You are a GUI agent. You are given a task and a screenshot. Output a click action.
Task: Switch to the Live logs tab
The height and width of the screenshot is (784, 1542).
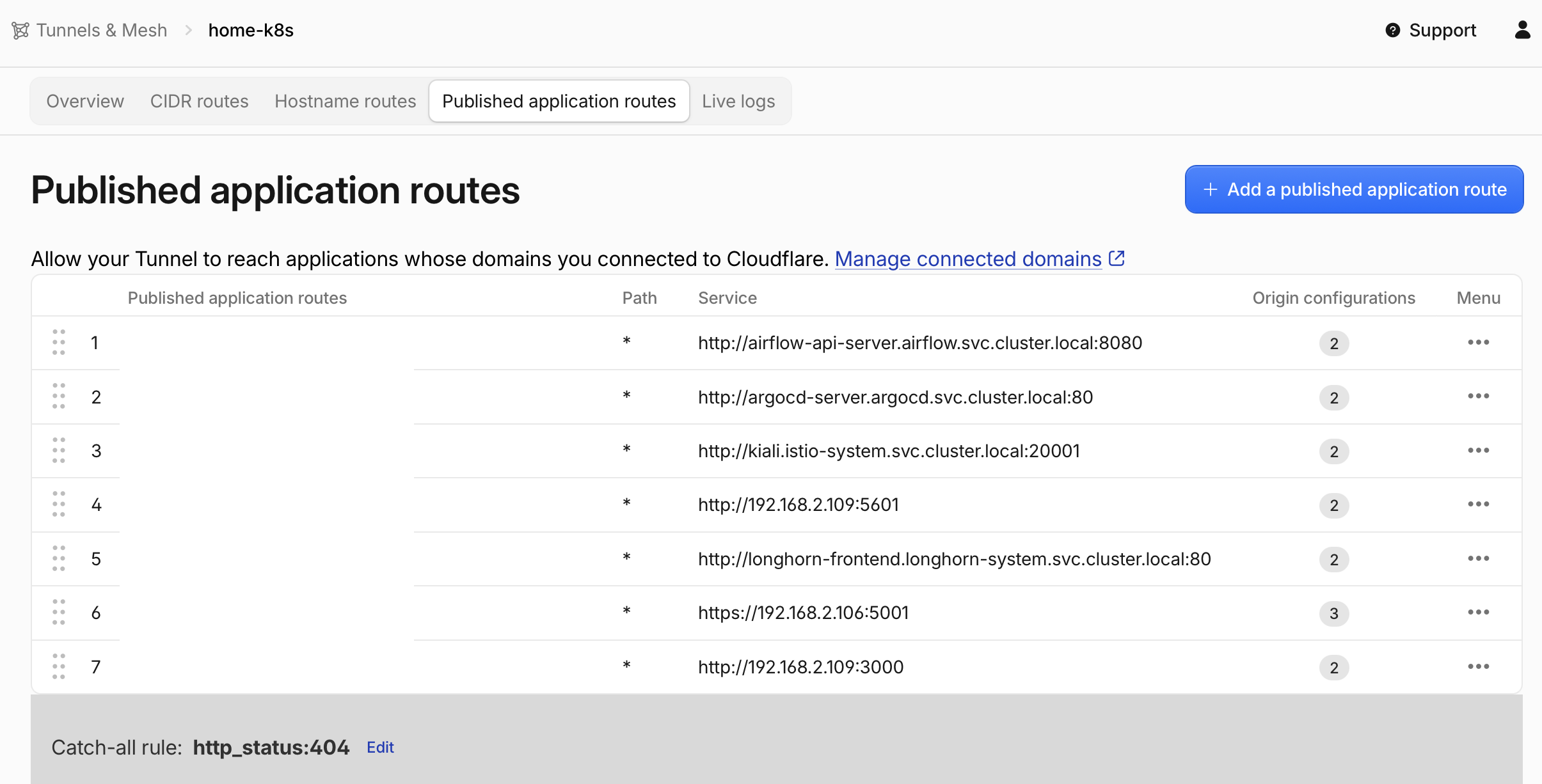pyautogui.click(x=738, y=101)
